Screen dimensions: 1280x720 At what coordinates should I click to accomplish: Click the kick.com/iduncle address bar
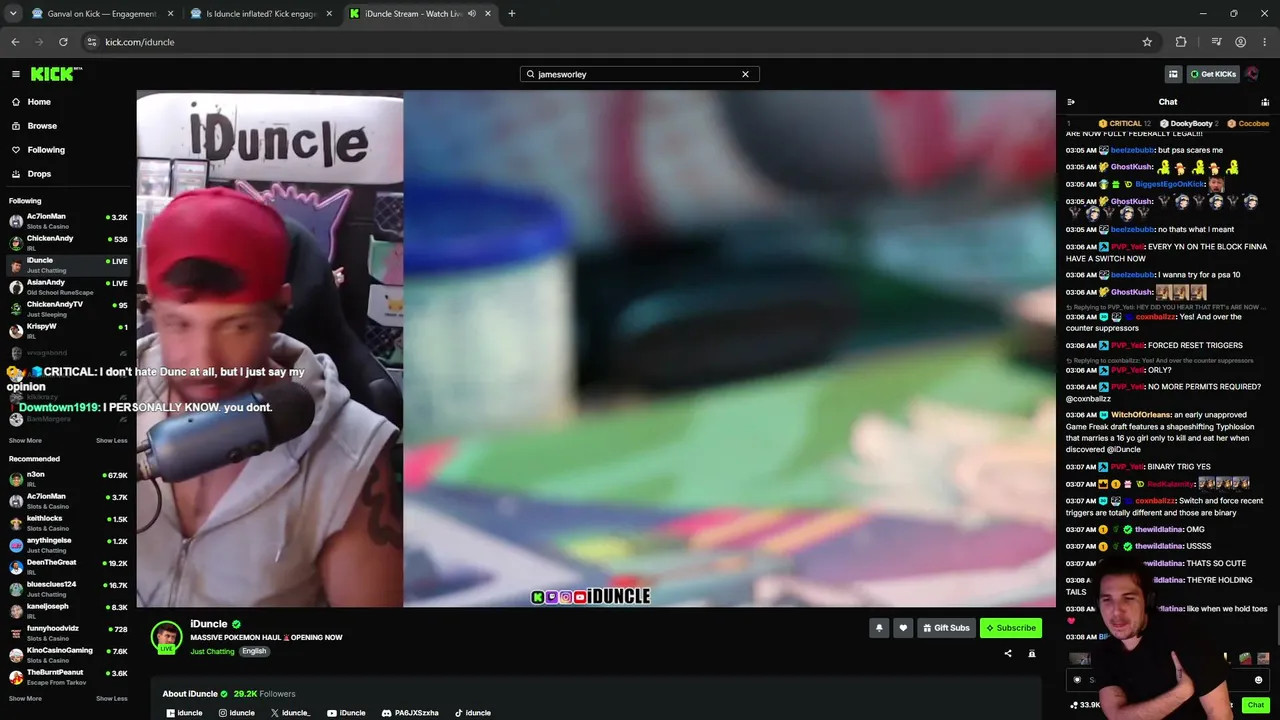pos(620,42)
